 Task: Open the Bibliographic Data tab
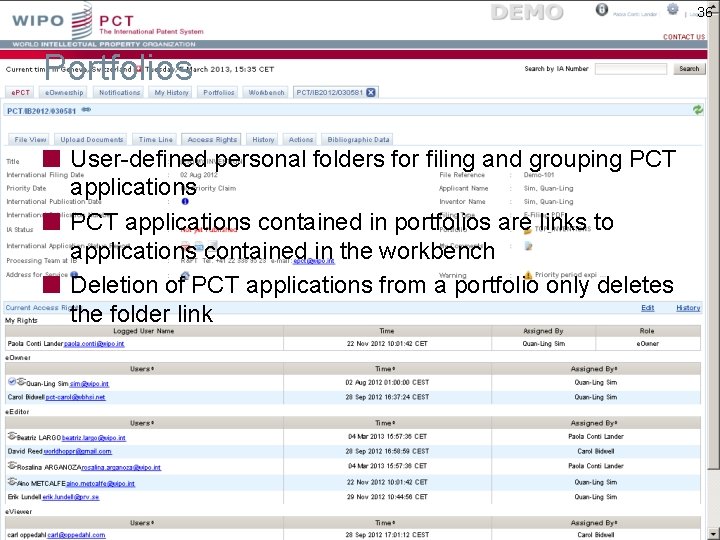point(358,139)
